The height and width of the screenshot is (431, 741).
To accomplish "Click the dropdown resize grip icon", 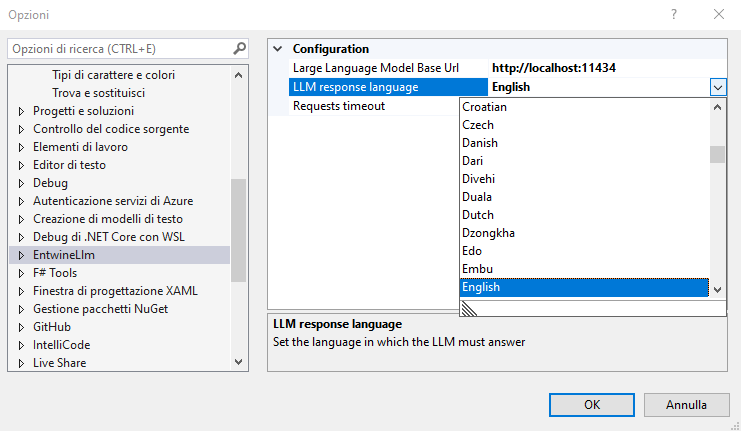I will 469,309.
